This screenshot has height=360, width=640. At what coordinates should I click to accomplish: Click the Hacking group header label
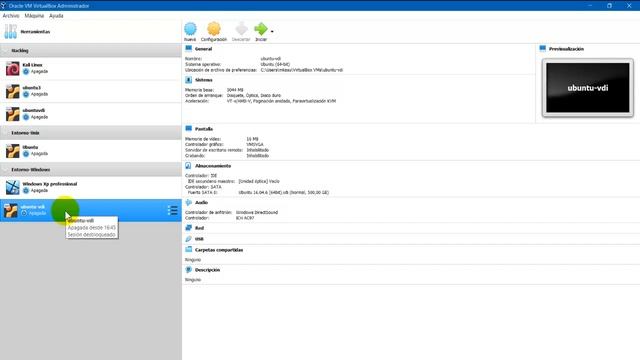[20, 51]
